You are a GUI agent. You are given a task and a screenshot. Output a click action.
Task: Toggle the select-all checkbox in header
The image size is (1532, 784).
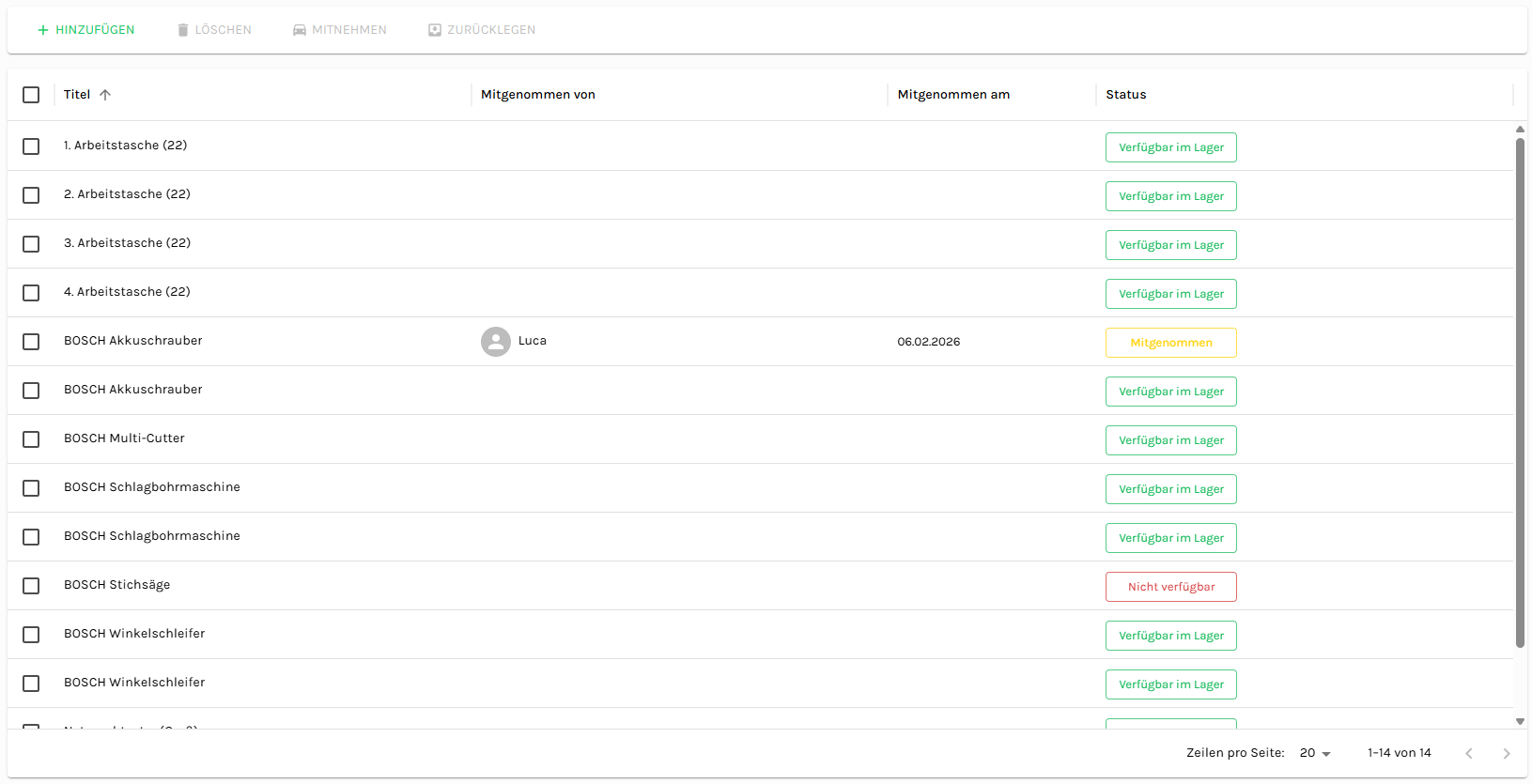pyautogui.click(x=31, y=95)
